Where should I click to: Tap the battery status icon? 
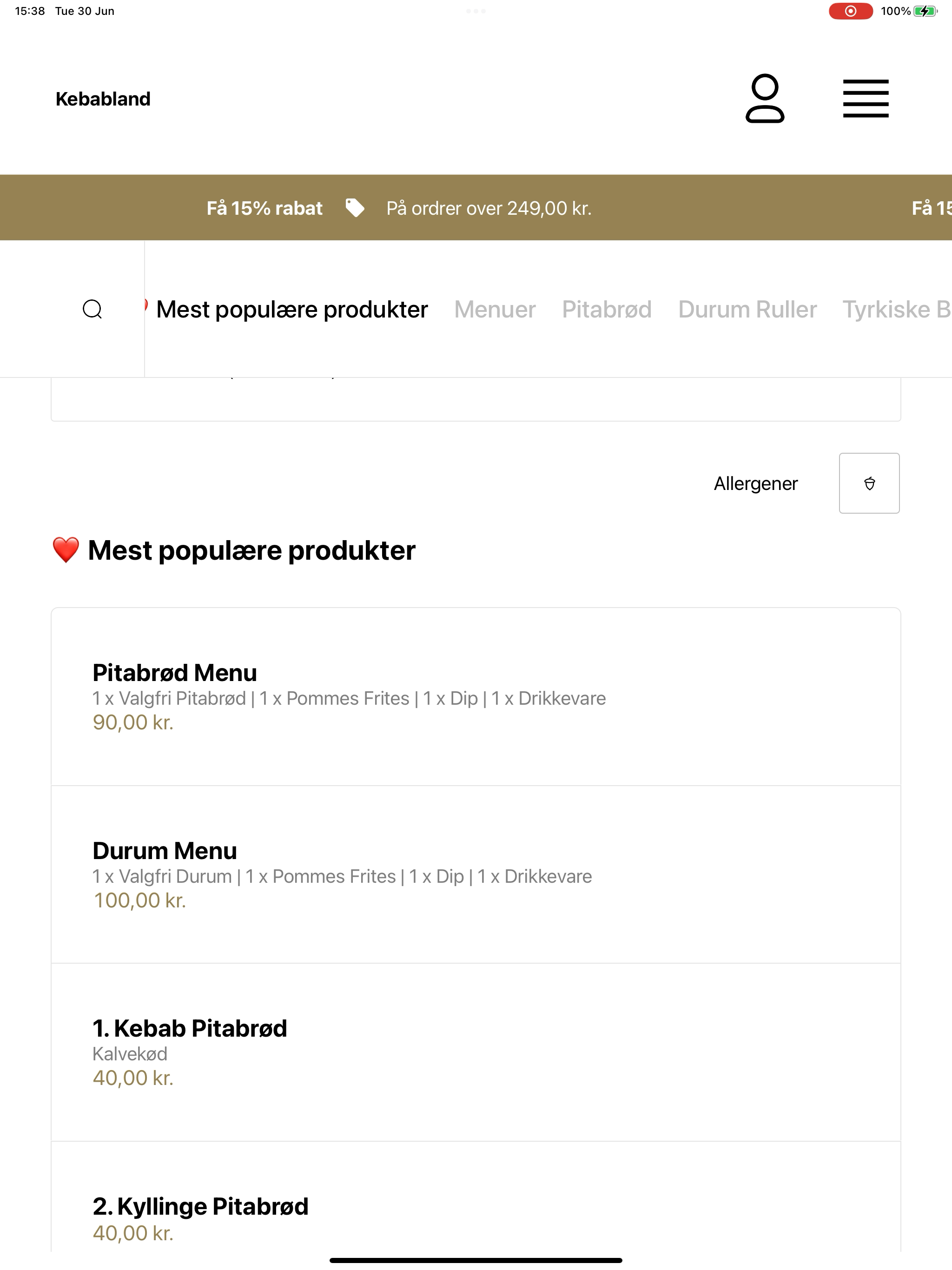(925, 11)
